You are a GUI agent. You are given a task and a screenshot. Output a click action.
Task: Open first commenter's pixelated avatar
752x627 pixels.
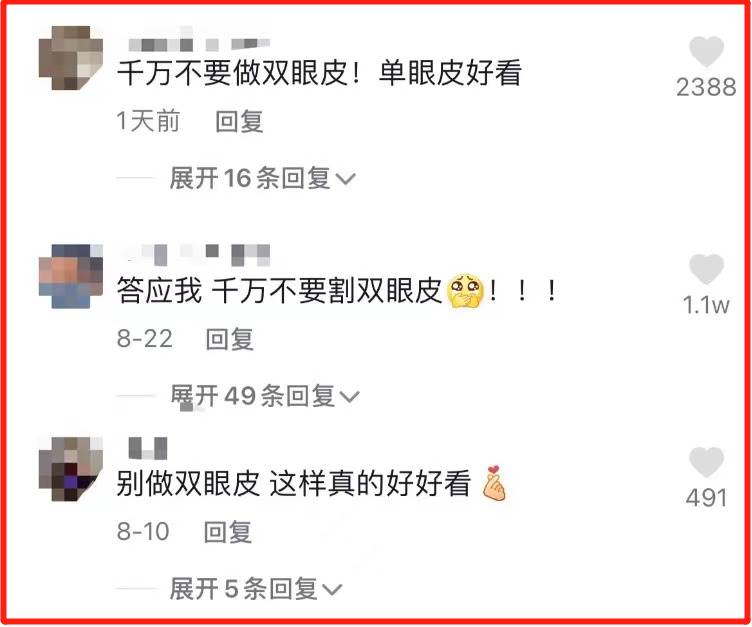(x=70, y=58)
